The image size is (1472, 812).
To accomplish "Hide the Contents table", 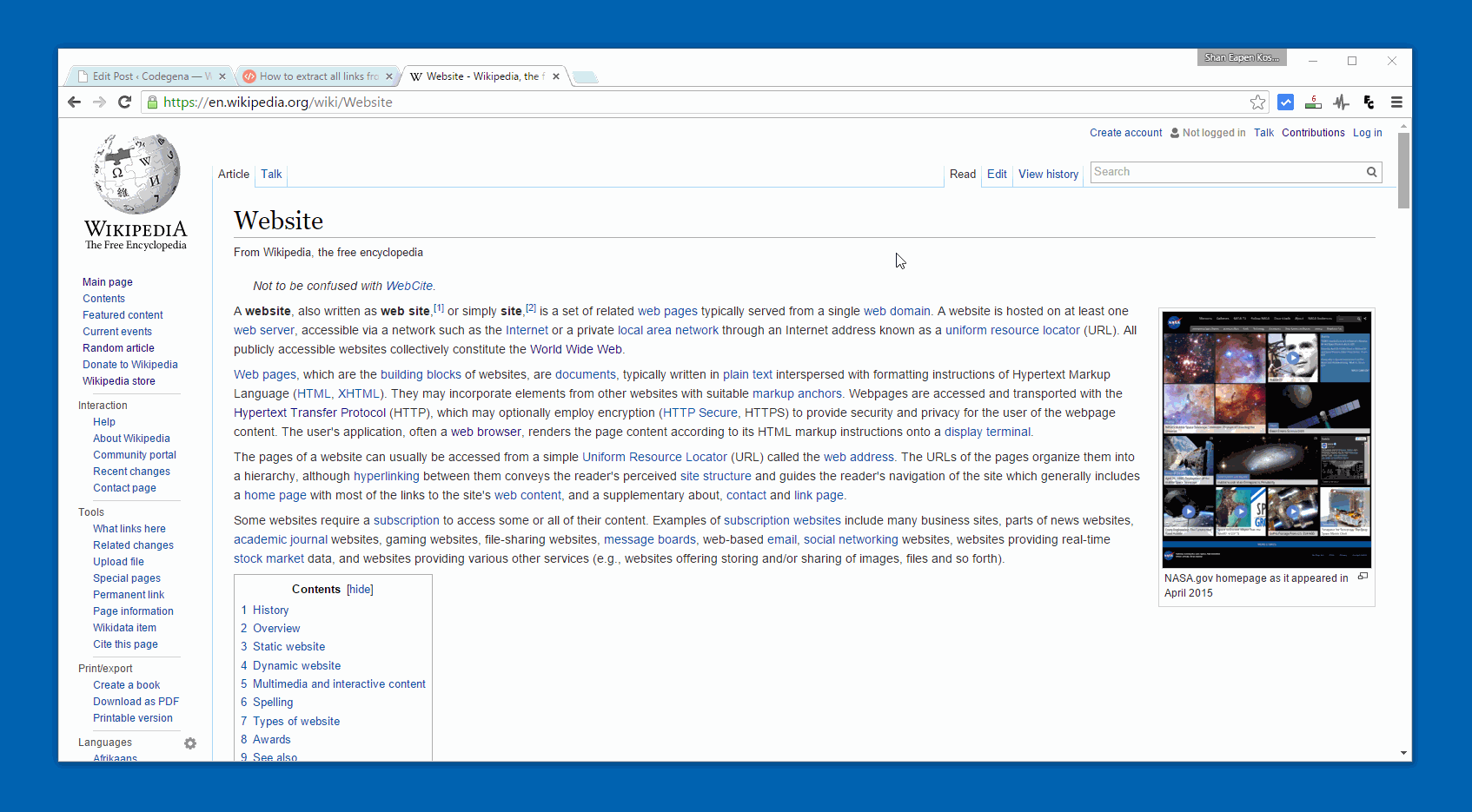I will coord(360,590).
